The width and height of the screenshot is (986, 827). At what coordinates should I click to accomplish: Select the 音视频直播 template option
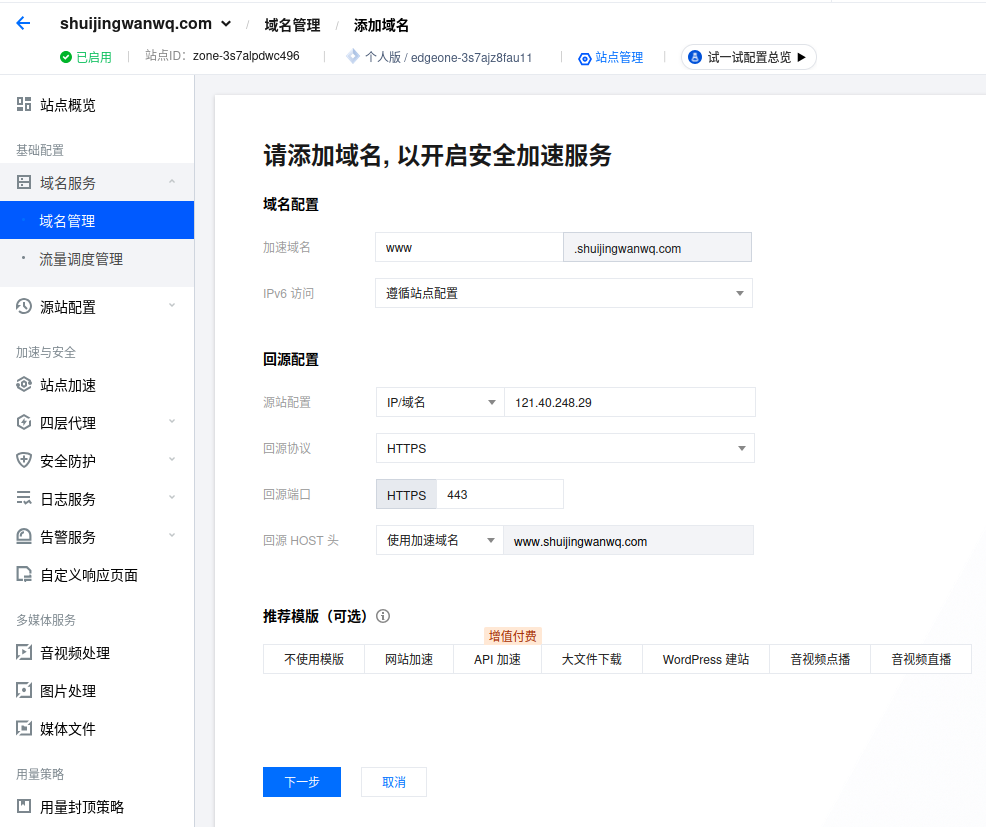[921, 659]
